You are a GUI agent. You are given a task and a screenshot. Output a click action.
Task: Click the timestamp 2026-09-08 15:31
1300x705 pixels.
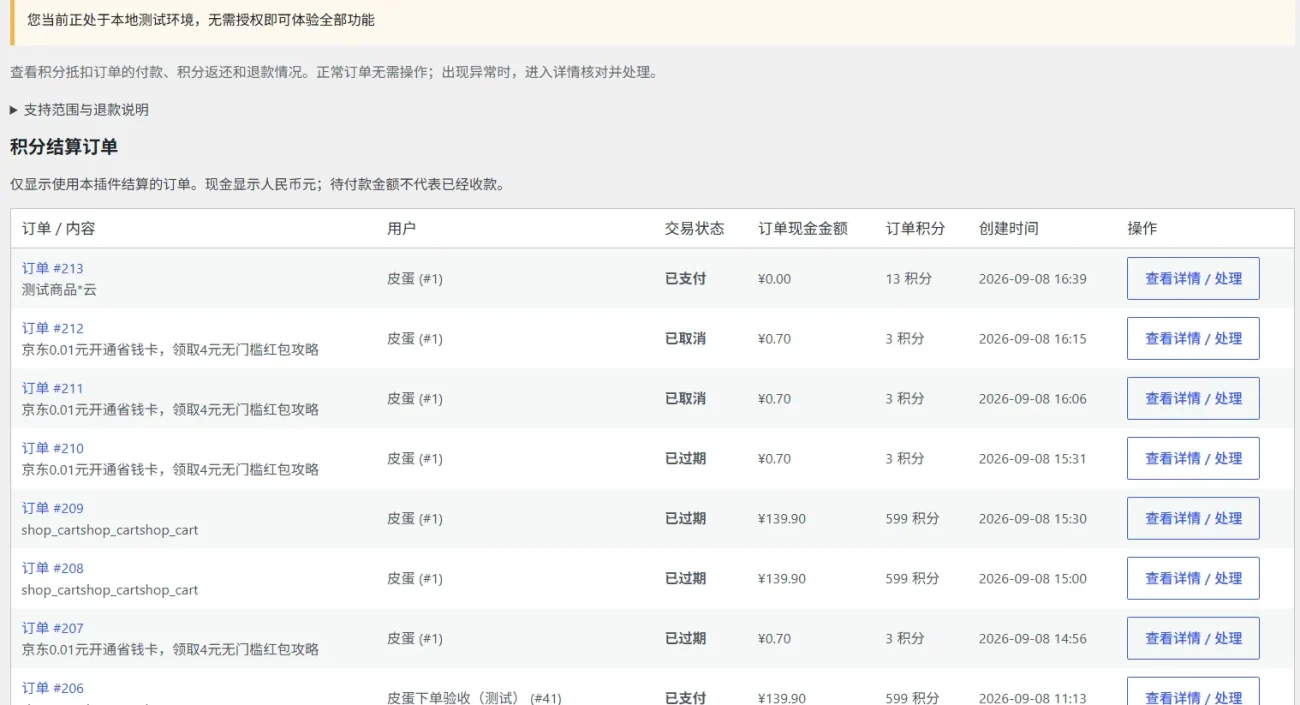pyautogui.click(x=1032, y=459)
